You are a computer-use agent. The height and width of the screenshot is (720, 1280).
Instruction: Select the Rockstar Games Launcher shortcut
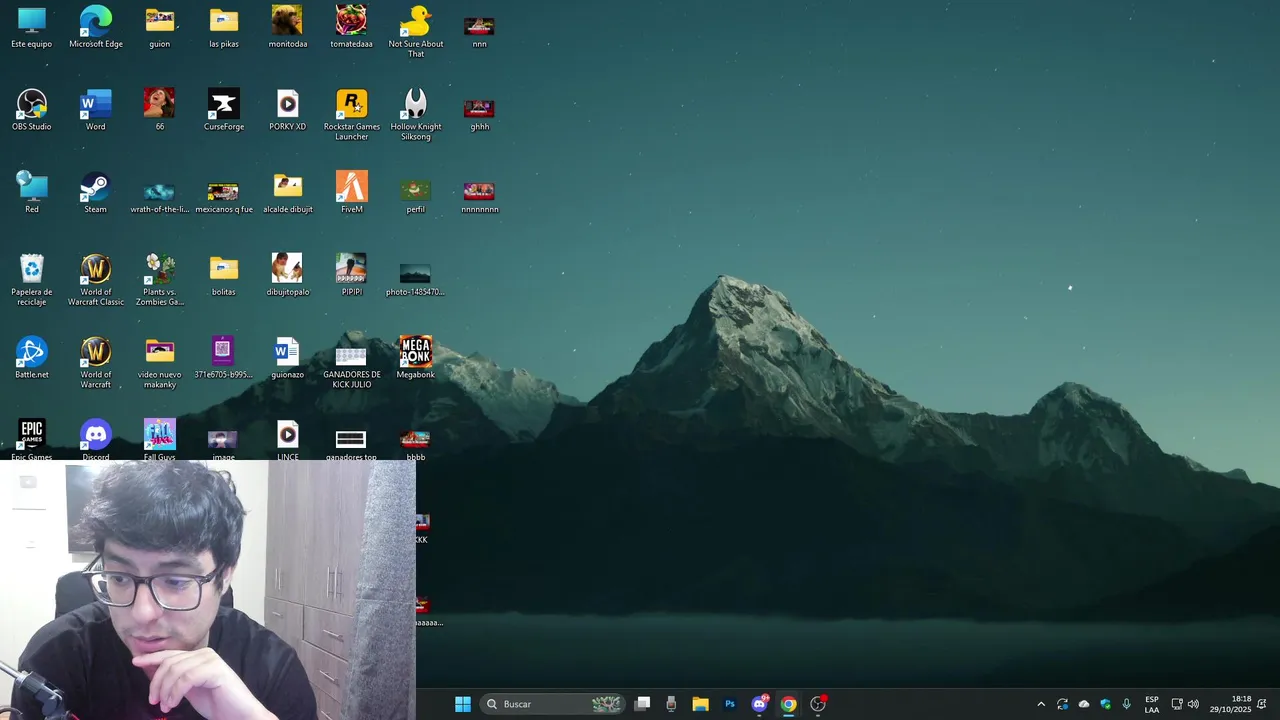point(352,114)
